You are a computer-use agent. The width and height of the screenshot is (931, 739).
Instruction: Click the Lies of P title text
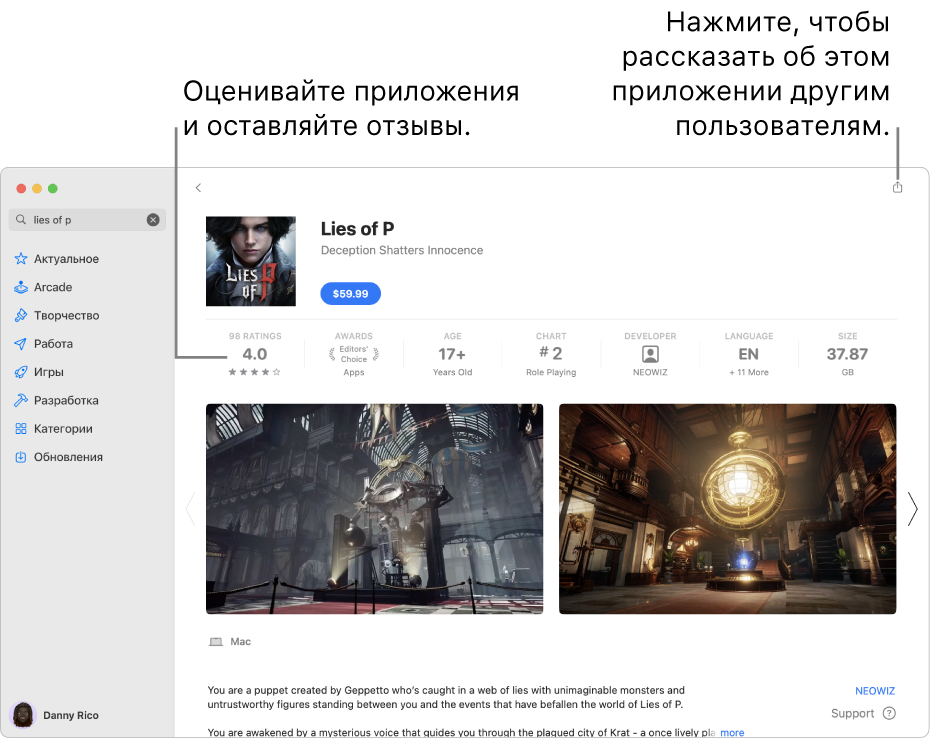pos(357,229)
